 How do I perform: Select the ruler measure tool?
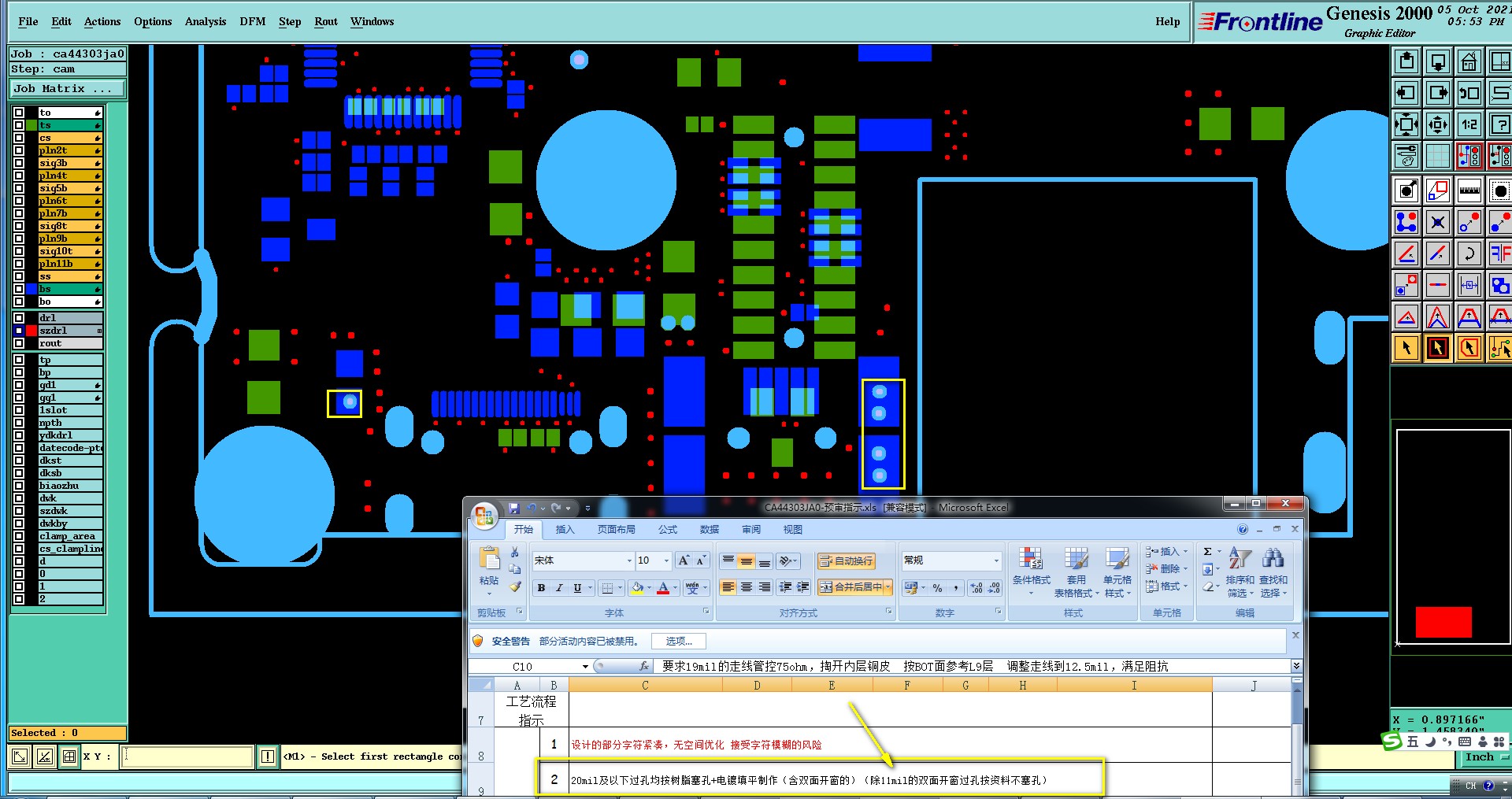point(1469,191)
